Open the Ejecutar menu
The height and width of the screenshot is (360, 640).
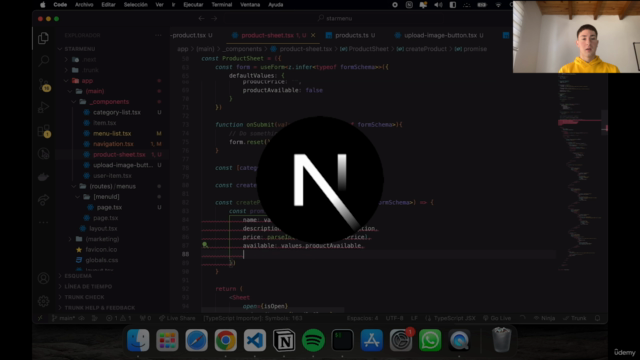click(x=193, y=5)
